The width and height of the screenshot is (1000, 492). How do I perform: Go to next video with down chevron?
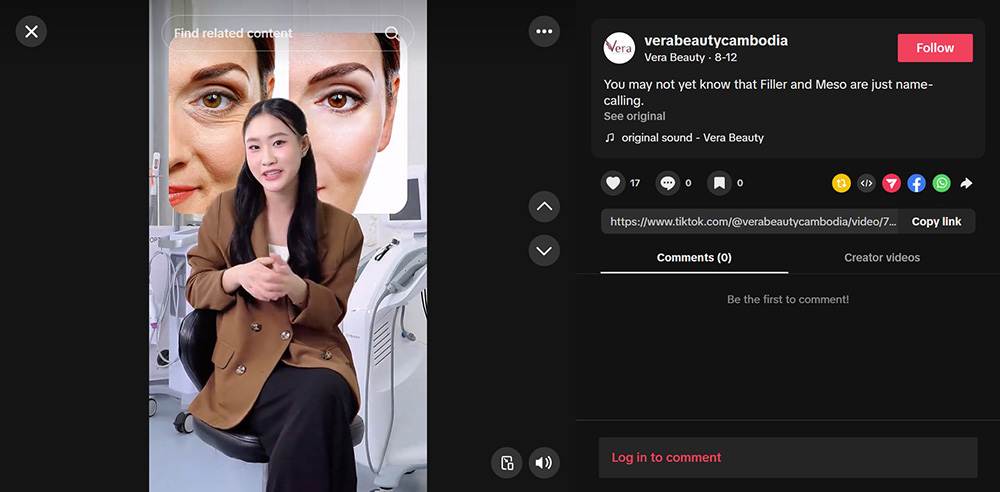(544, 250)
